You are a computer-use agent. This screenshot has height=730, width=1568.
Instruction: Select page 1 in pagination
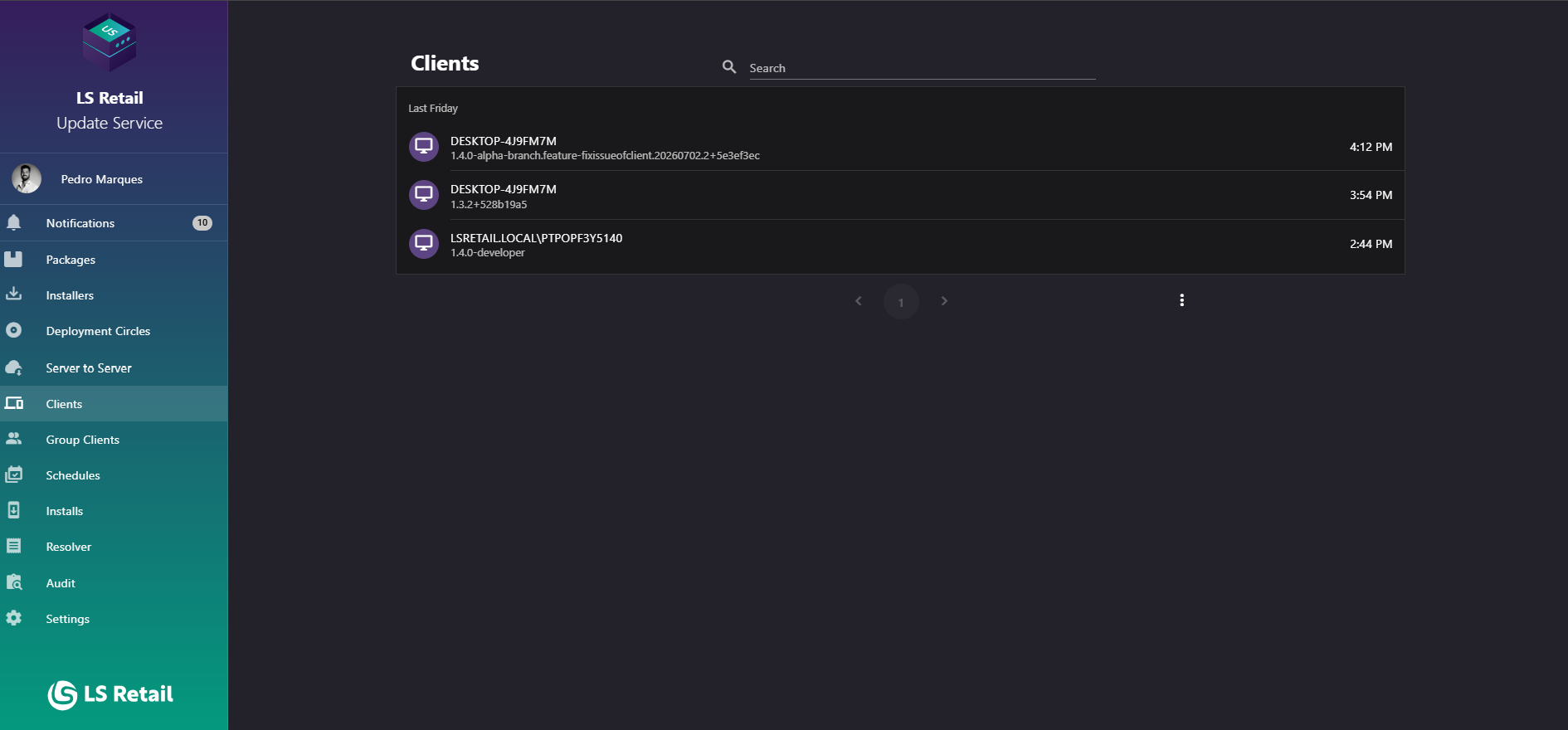tap(901, 302)
